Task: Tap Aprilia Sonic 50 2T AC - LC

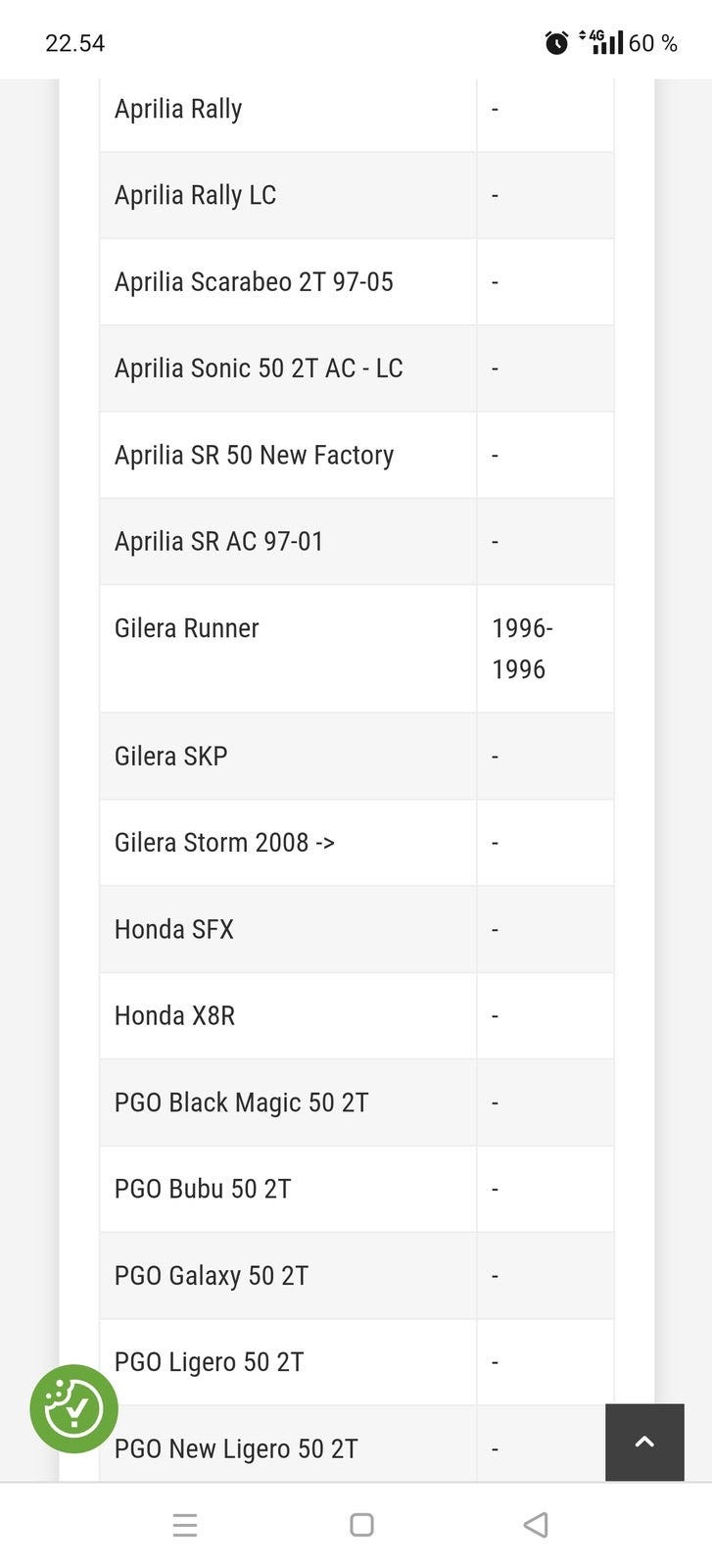Action: coord(259,368)
